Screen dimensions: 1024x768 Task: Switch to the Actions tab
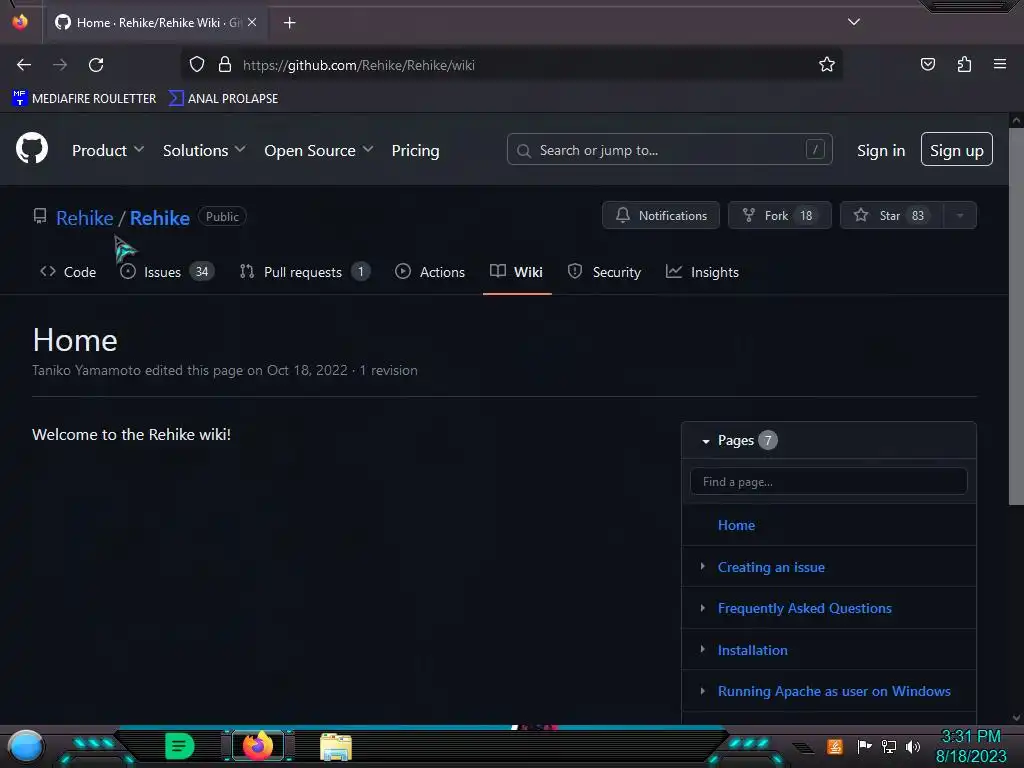[430, 272]
